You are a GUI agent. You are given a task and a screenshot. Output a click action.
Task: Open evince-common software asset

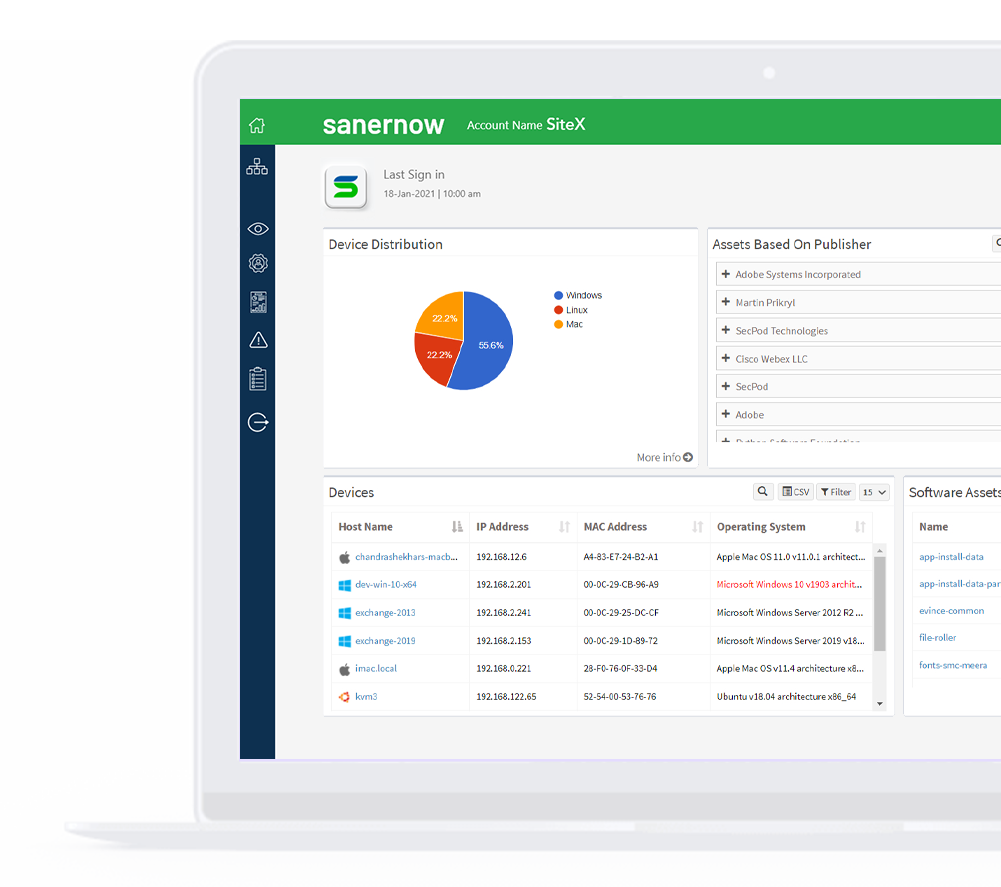[951, 611]
